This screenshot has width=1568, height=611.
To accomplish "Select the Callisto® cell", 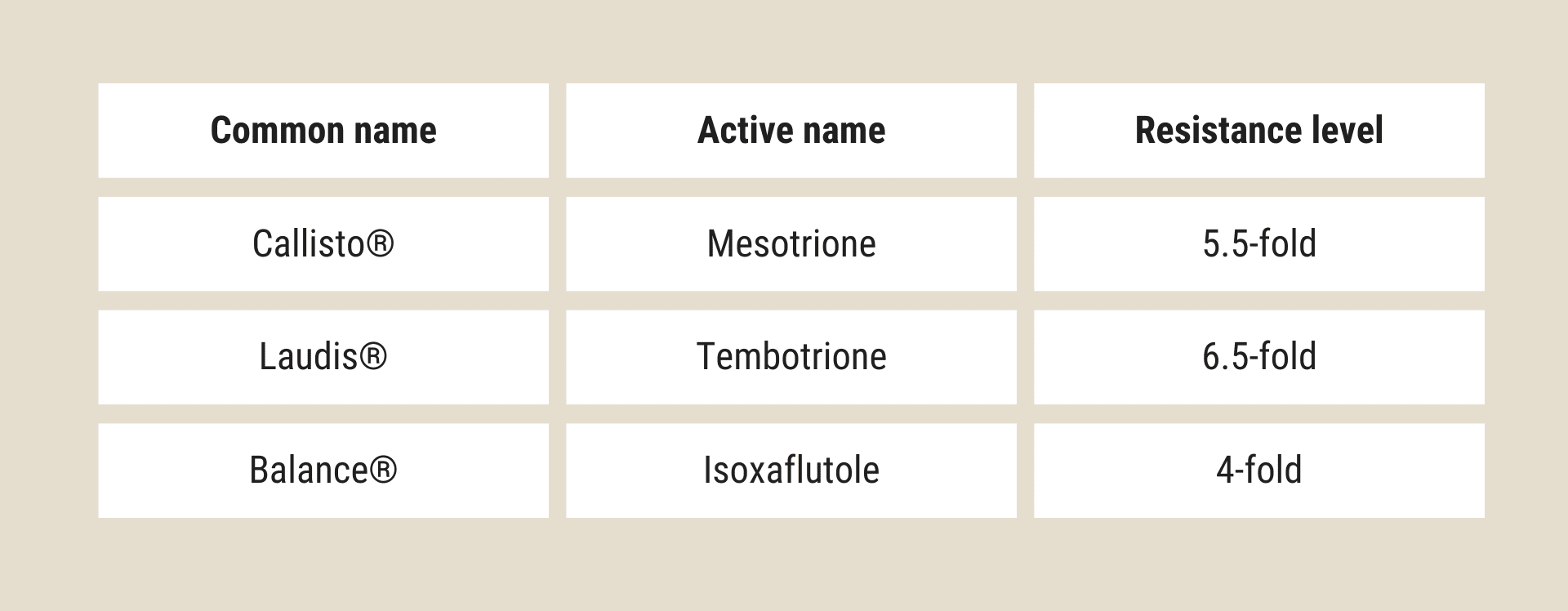I will [x=323, y=243].
